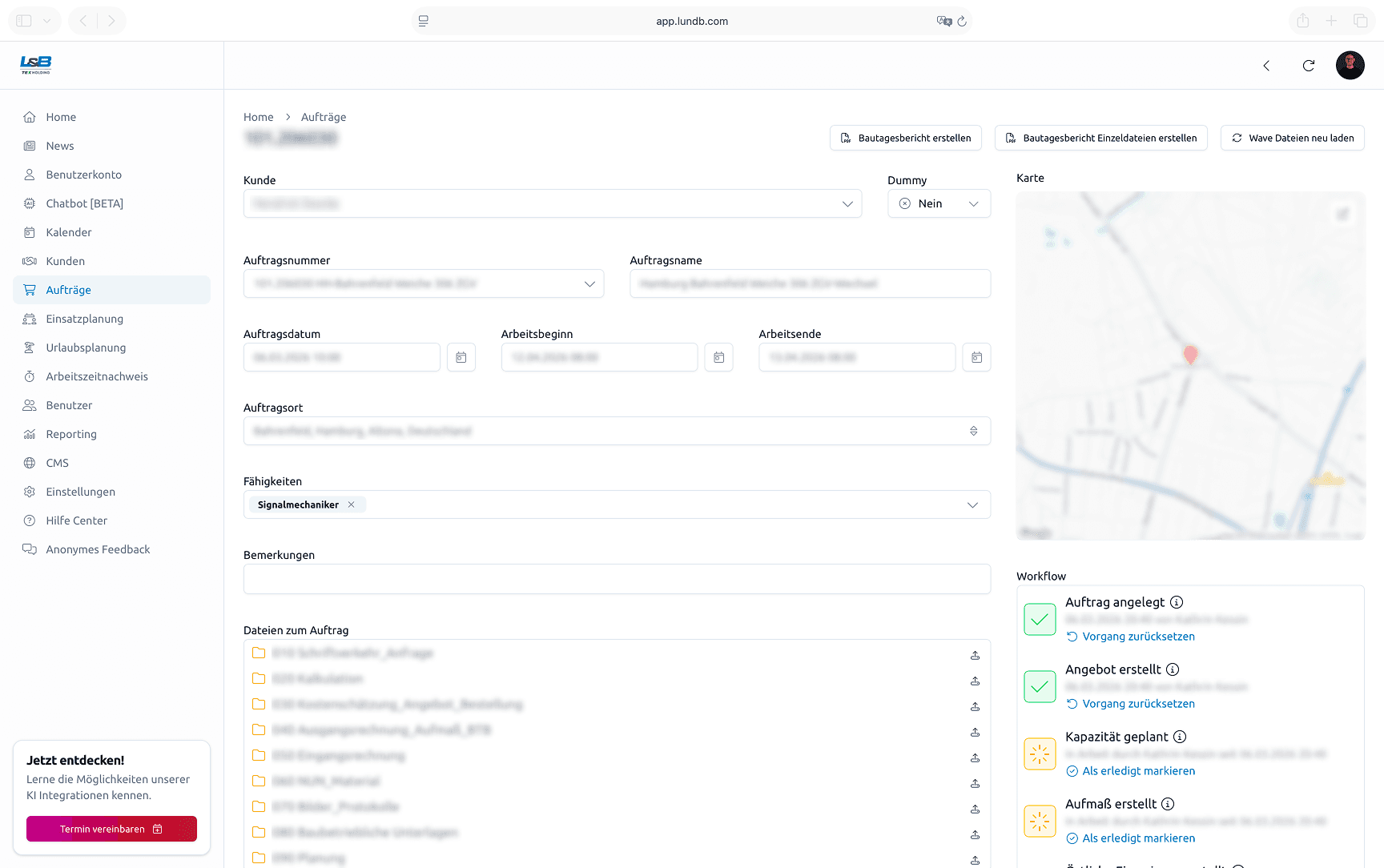Open the user profile avatar
Viewport: 1384px width, 868px height.
(1350, 66)
